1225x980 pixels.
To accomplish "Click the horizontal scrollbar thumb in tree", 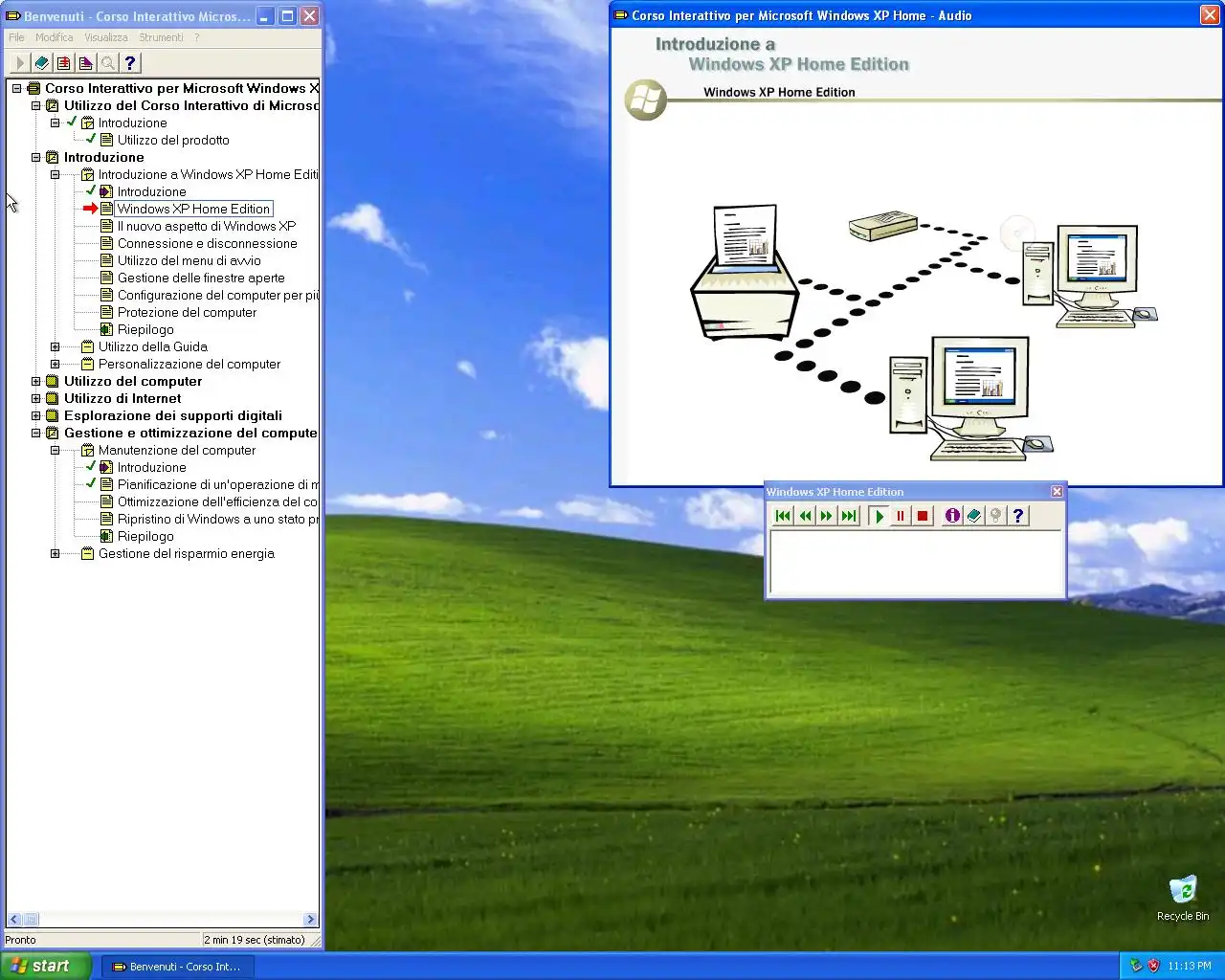I will [x=31, y=920].
